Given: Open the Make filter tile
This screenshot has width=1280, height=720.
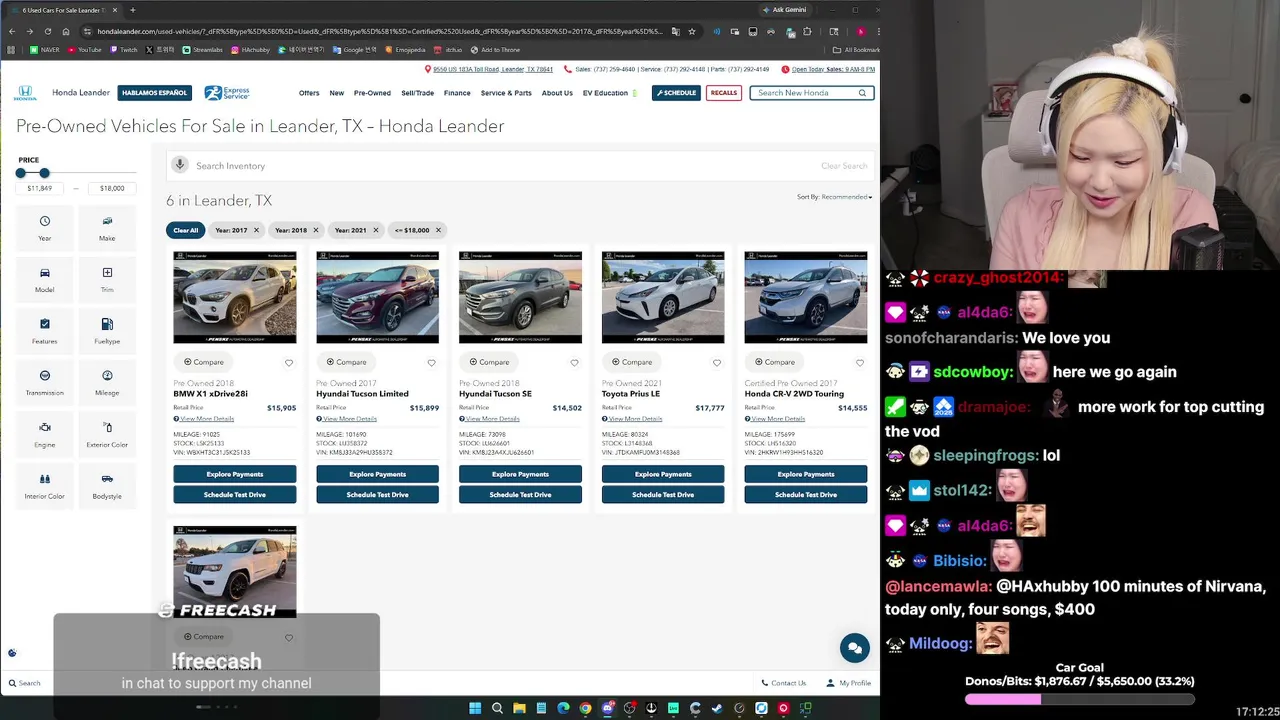Looking at the screenshot, I should pos(107,228).
